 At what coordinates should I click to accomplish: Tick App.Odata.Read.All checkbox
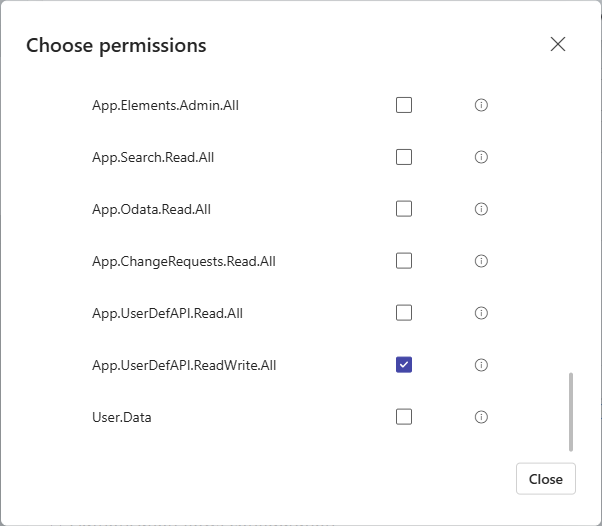click(404, 209)
